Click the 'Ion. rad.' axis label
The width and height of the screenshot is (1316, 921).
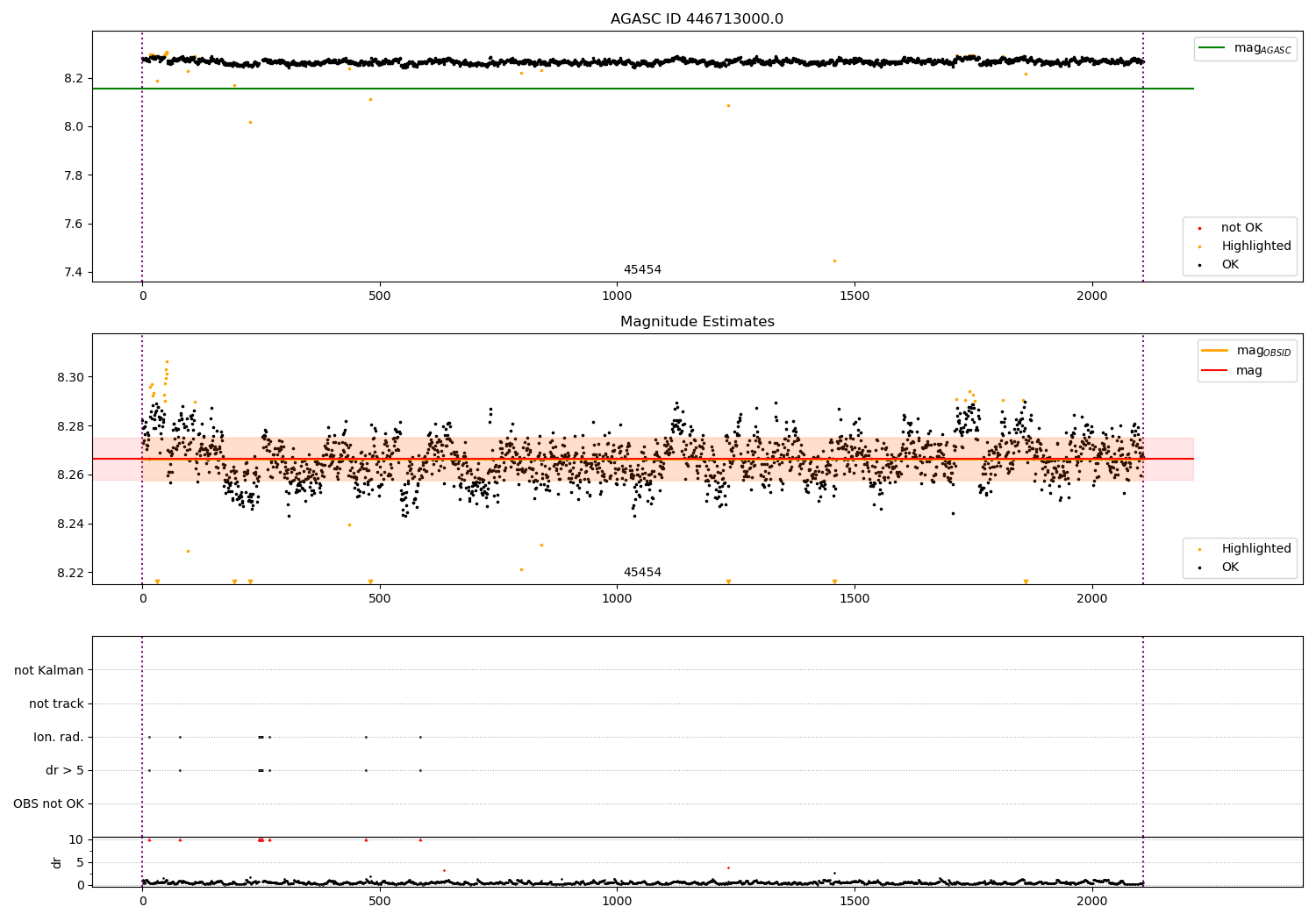[x=59, y=738]
